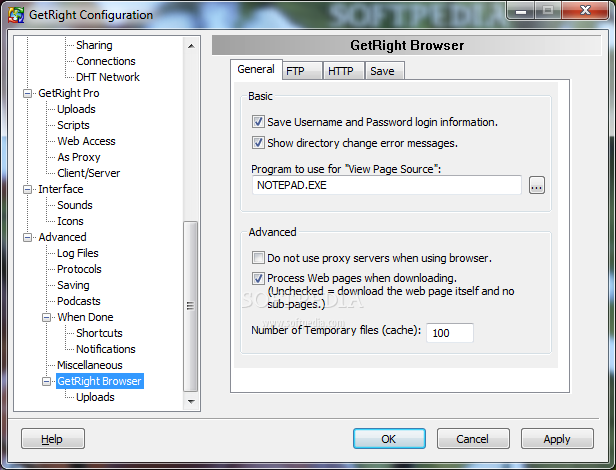Toggle Process Web pages when downloading

tap(258, 278)
